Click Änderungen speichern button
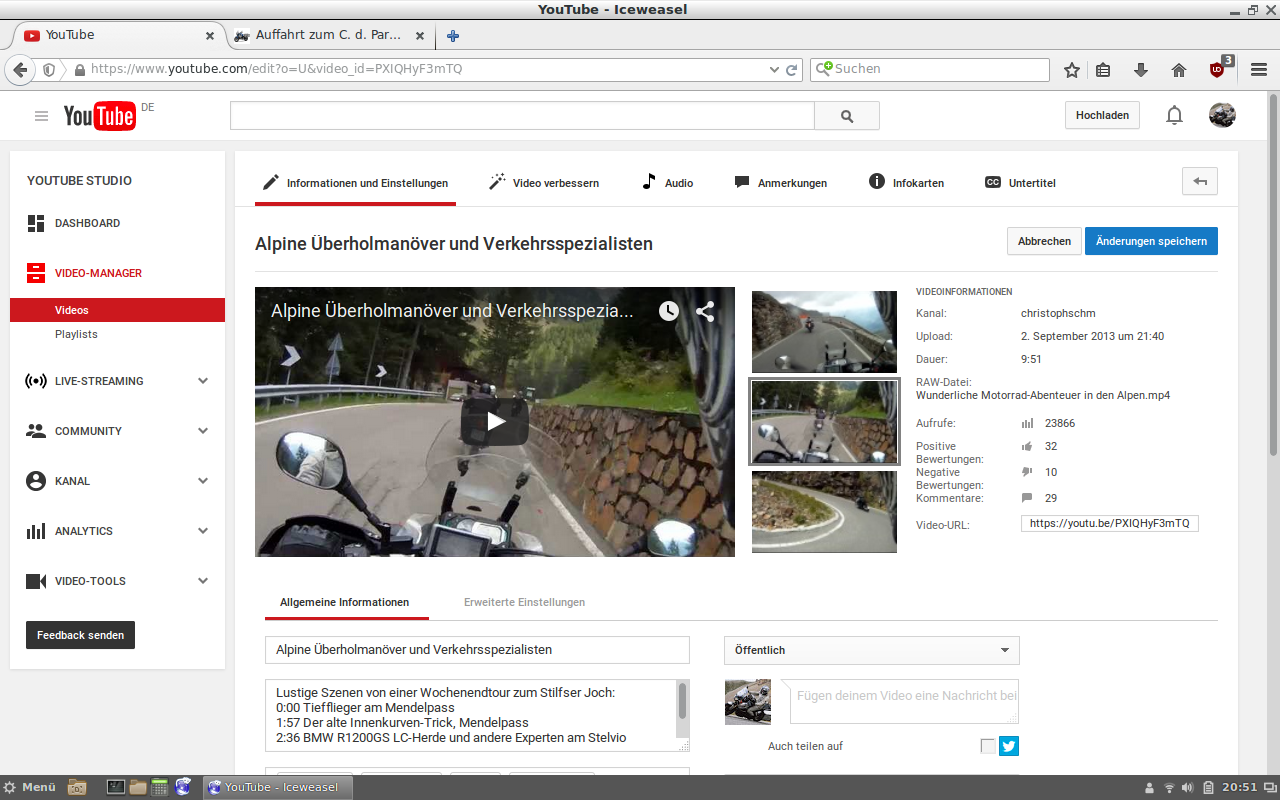This screenshot has height=800, width=1280. 1151,241
